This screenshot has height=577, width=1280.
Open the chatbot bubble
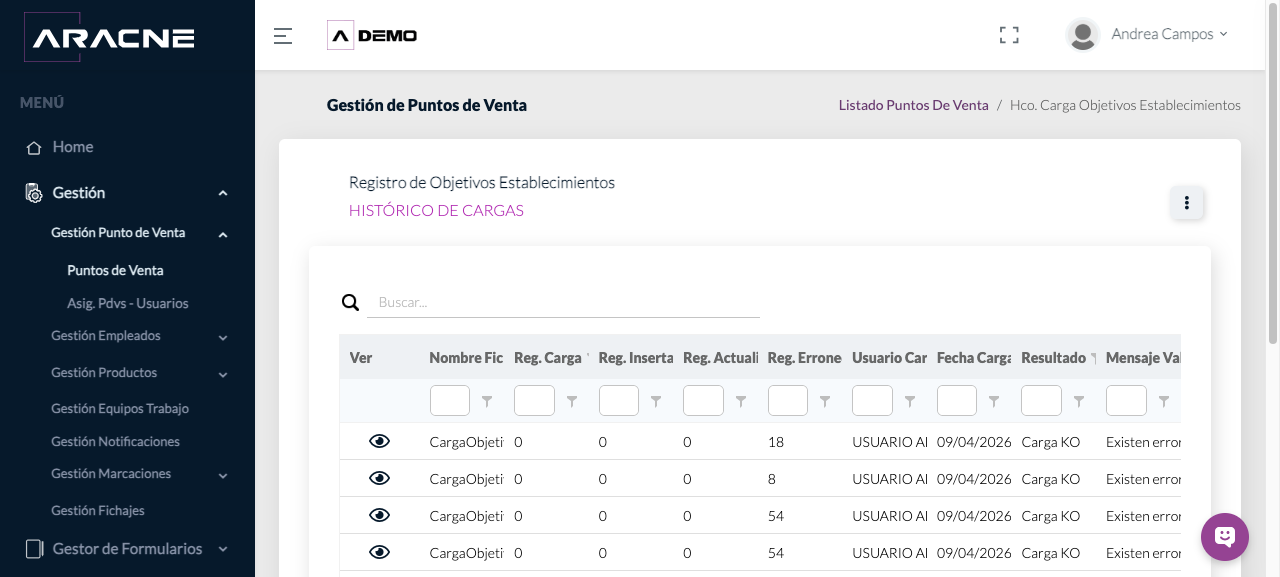tap(1225, 537)
